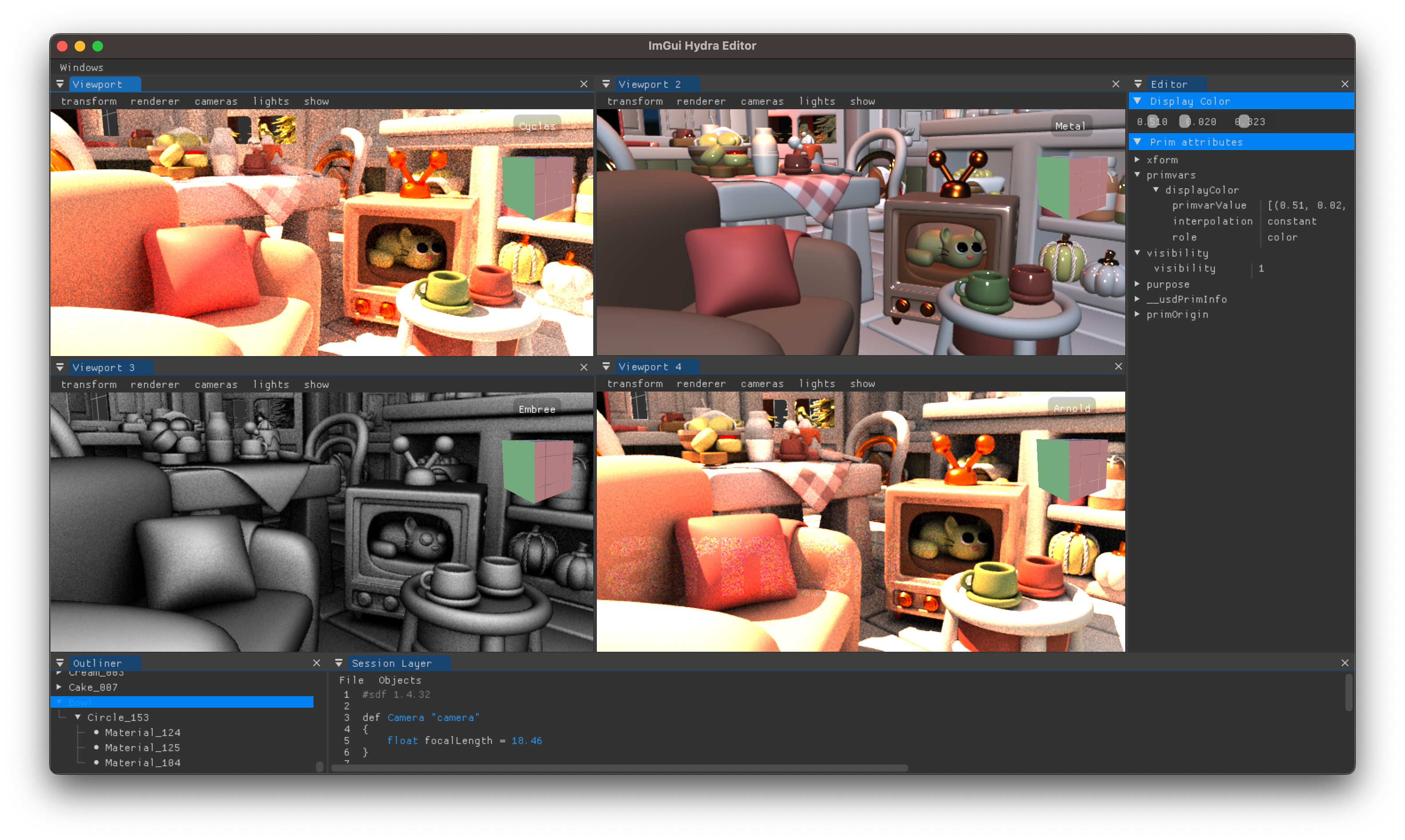1405x840 pixels.
Task: Click the Session Layer horizontal scrollbar
Action: pos(619,768)
